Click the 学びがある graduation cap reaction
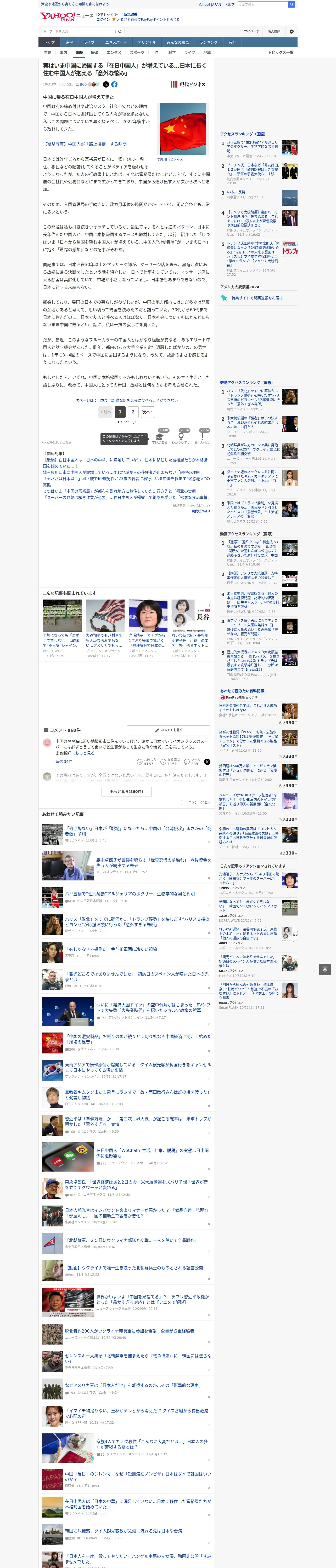Screen dimensions: 336x1568 160,438
